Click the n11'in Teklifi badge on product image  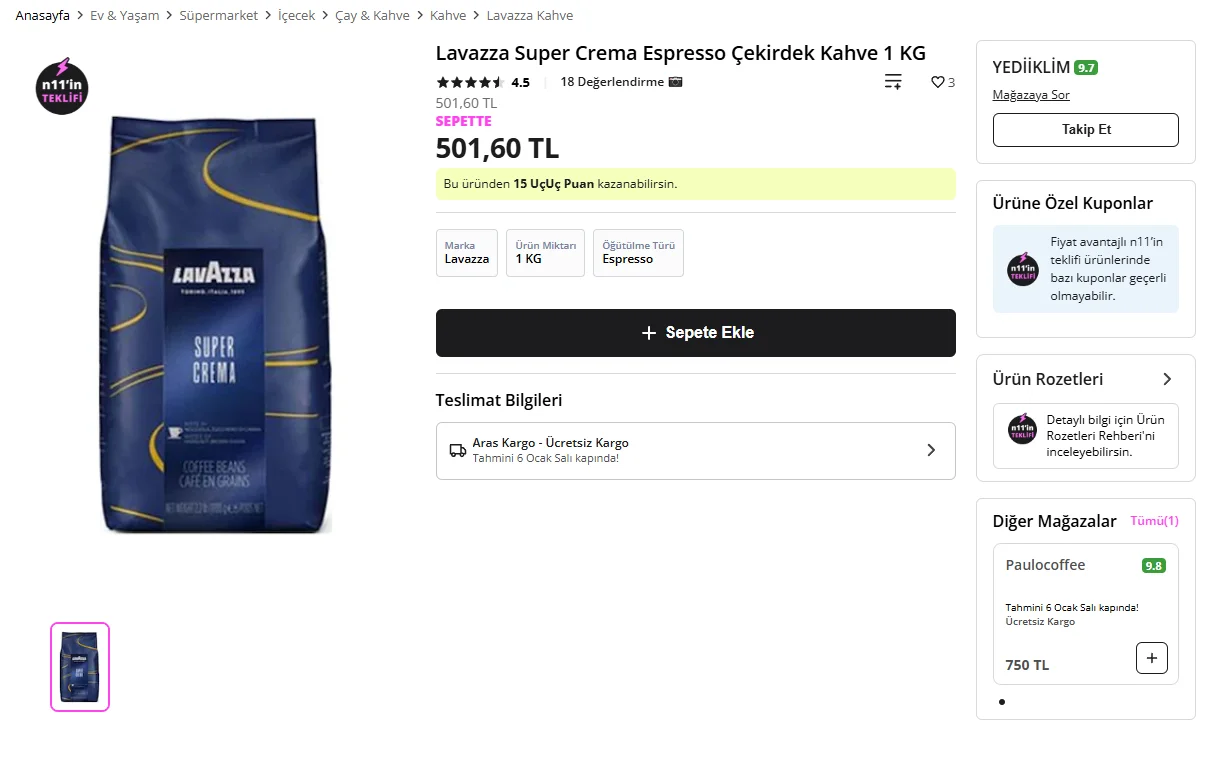[62, 87]
